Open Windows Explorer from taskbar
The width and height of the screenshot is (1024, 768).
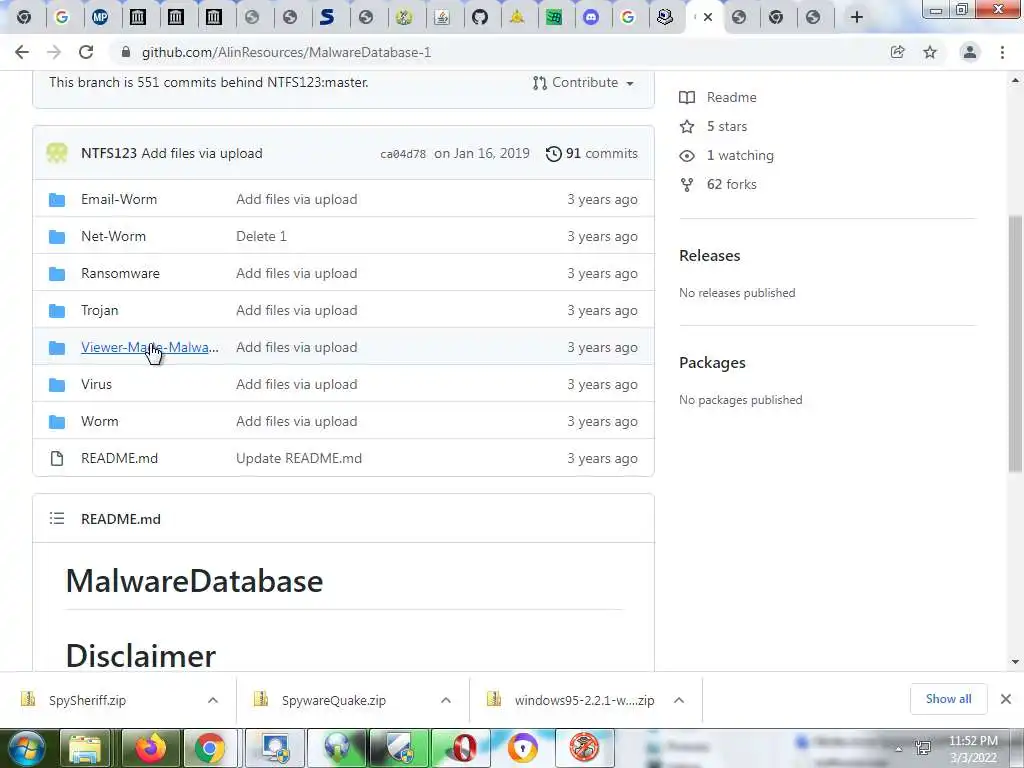(86, 748)
